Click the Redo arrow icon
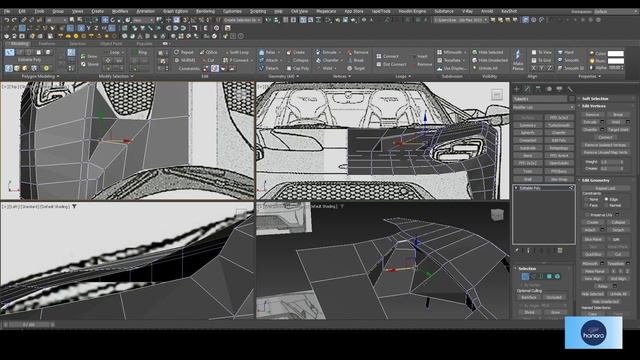This screenshot has width=640, height=360. tap(14, 20)
